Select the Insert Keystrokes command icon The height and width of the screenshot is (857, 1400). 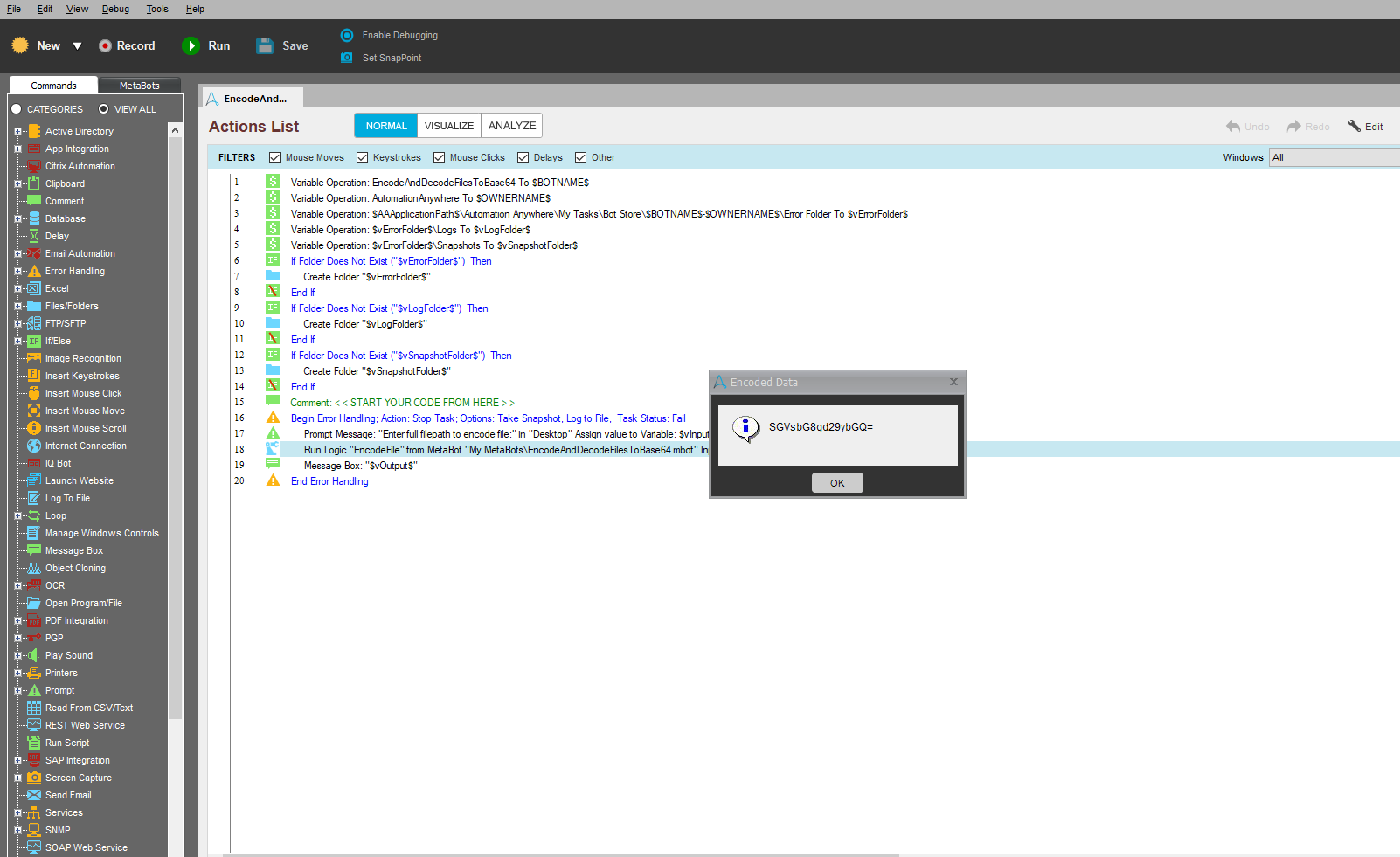click(34, 376)
